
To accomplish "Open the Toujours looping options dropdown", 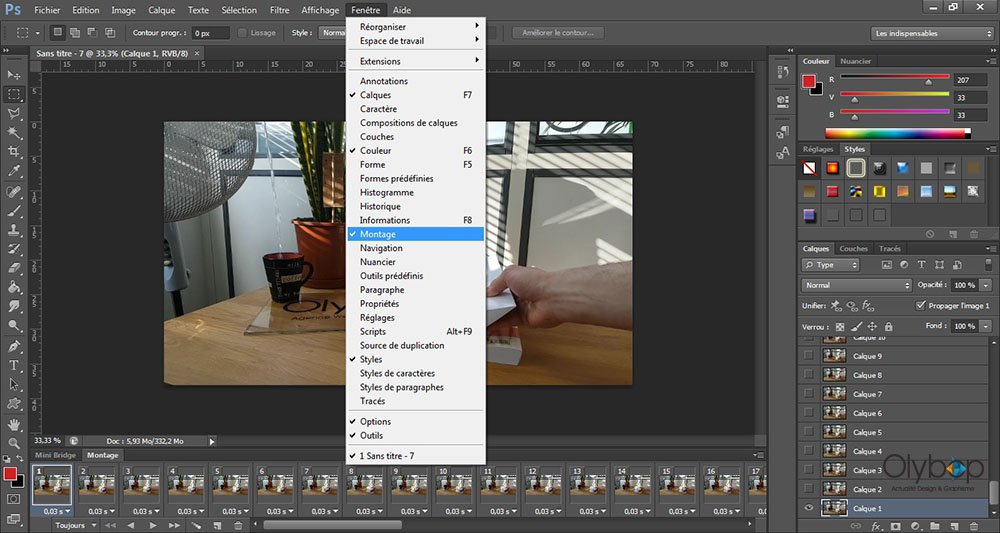I will (75, 525).
